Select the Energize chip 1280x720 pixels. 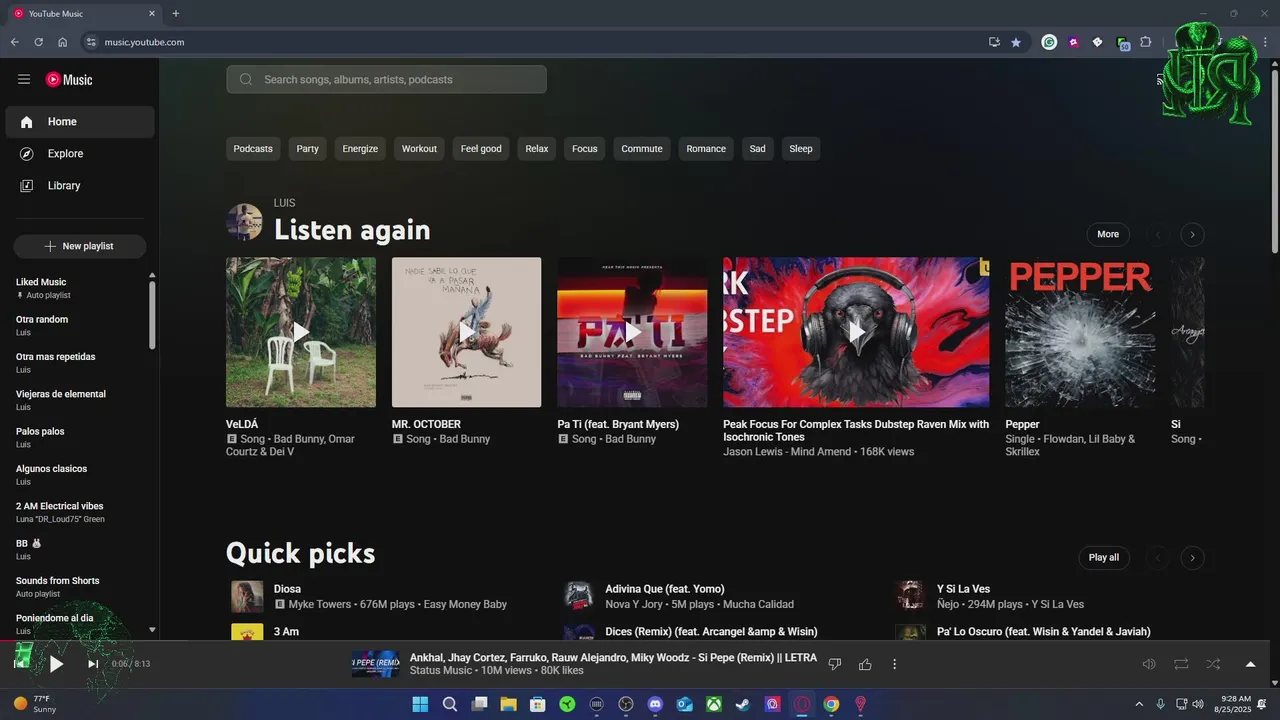pos(360,149)
